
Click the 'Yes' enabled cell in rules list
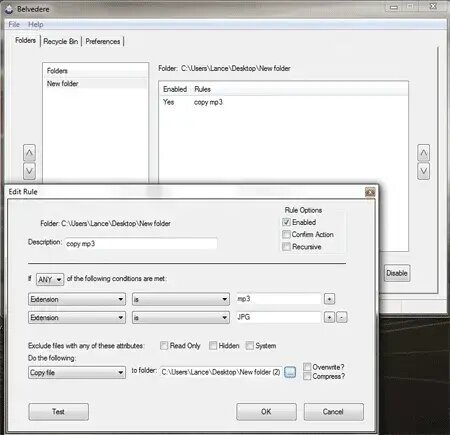pos(169,102)
